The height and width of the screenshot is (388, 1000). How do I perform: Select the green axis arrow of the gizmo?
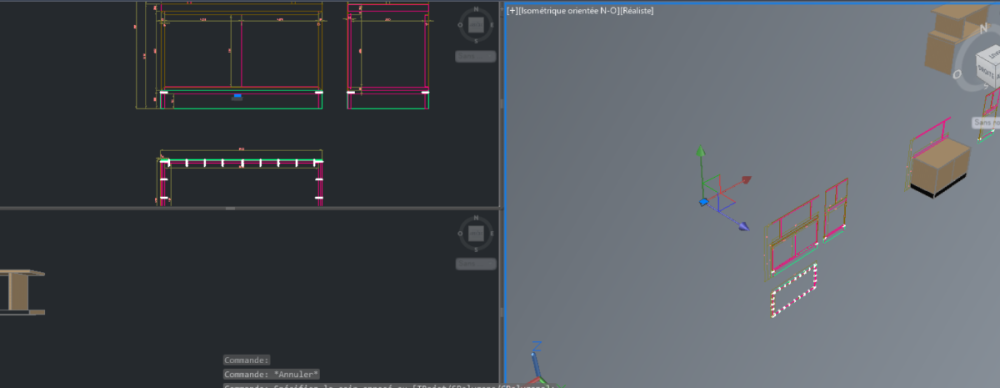click(x=701, y=152)
